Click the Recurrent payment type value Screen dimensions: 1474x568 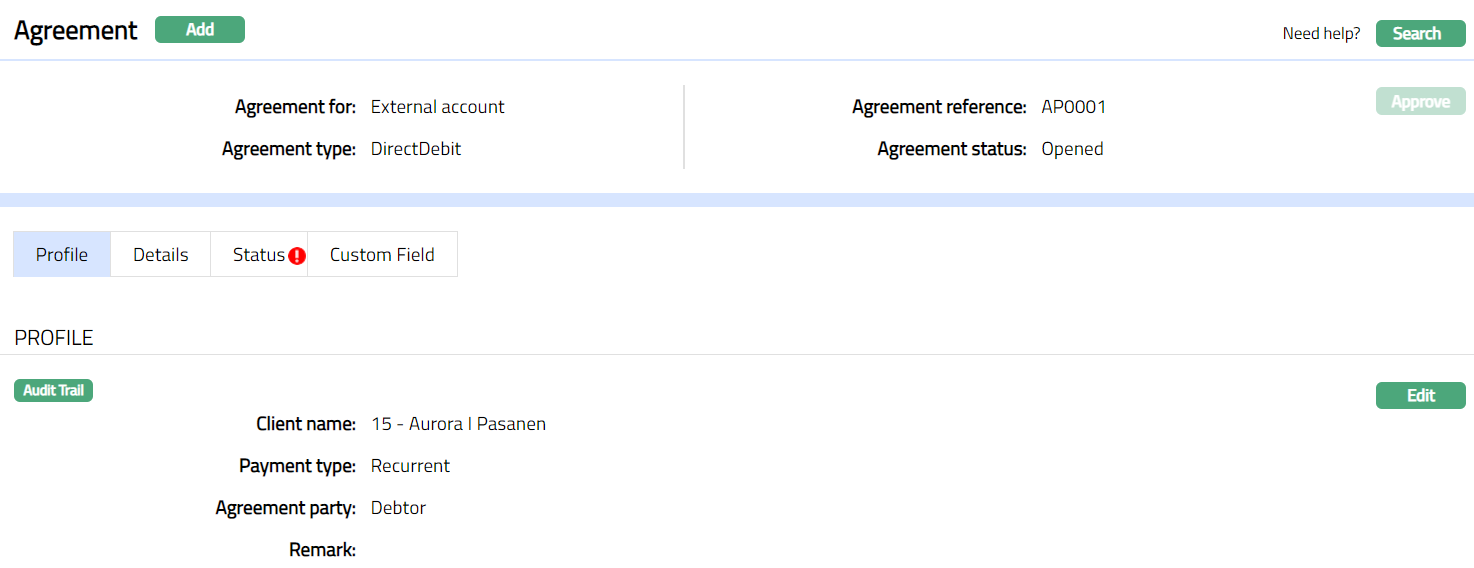click(x=410, y=466)
